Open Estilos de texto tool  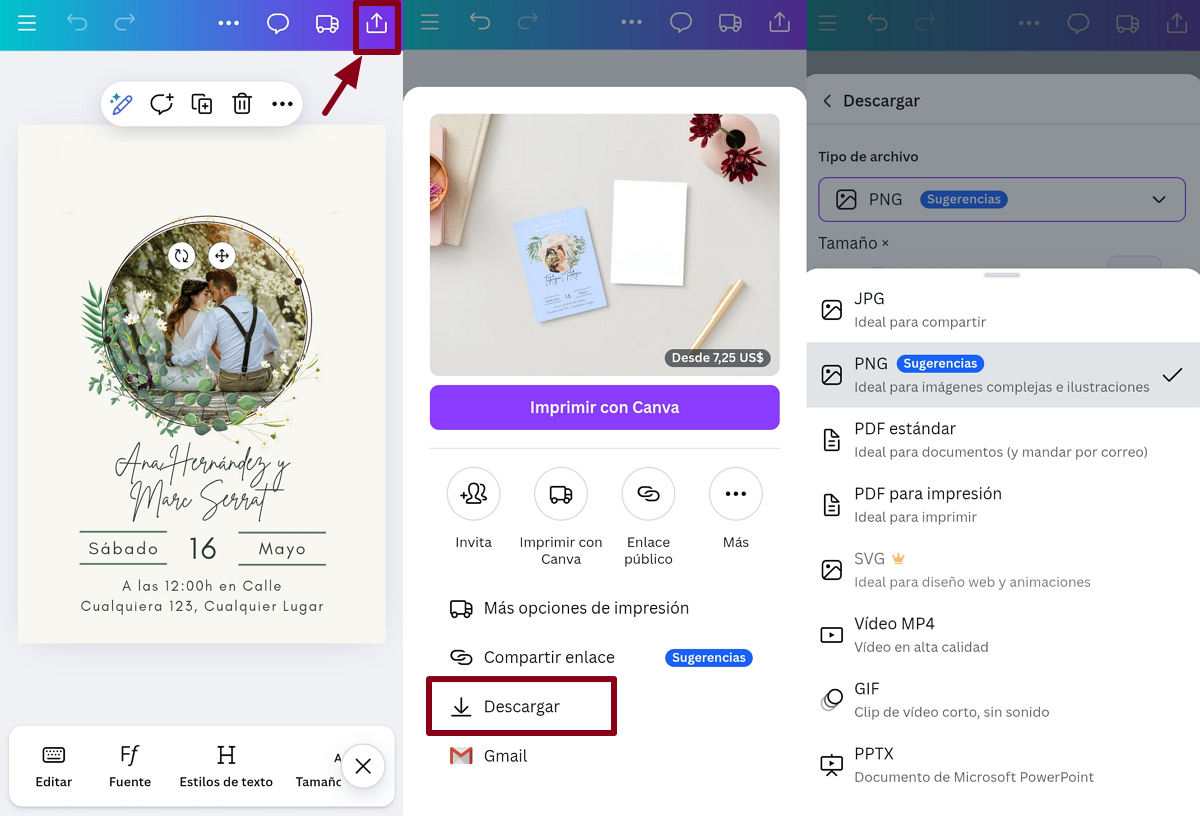pyautogui.click(x=226, y=767)
